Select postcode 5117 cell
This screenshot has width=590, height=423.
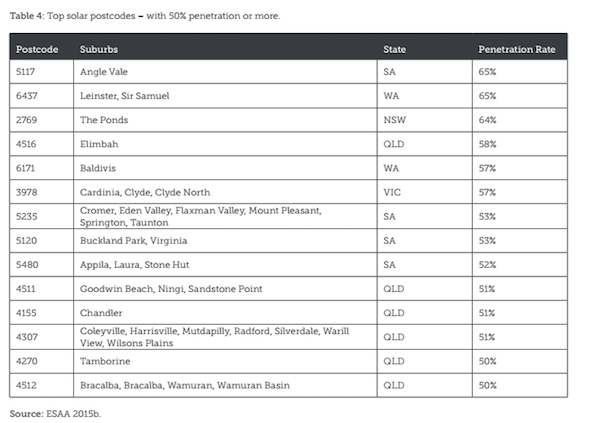coord(41,72)
